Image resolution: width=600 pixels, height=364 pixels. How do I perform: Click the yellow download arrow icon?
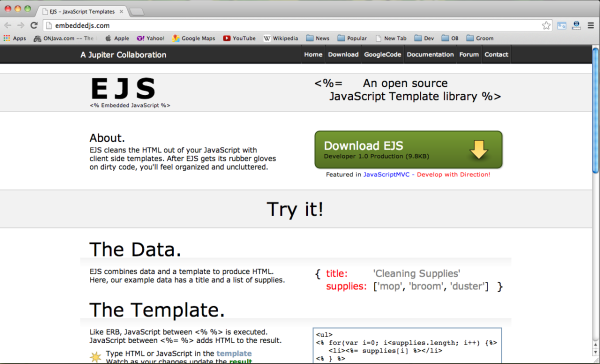[x=479, y=149]
